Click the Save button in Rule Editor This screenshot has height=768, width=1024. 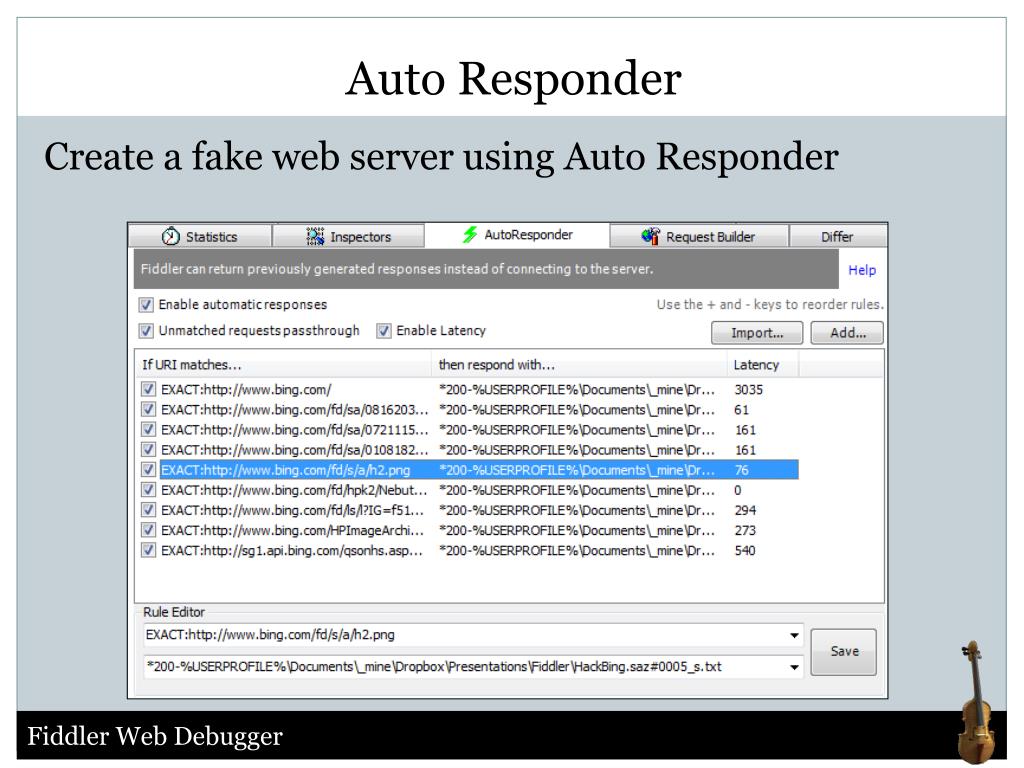click(844, 652)
